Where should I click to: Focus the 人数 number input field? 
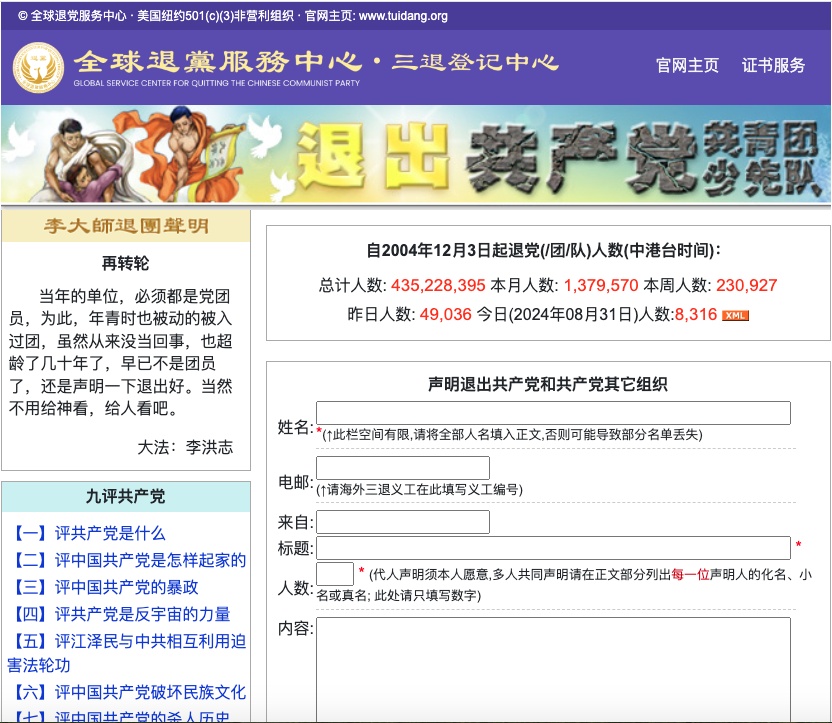[335, 574]
